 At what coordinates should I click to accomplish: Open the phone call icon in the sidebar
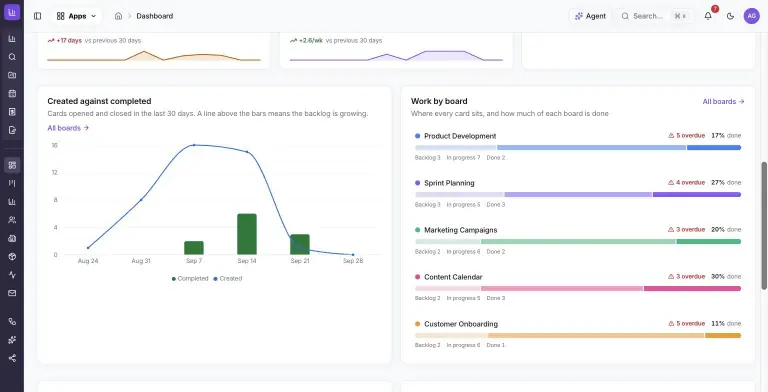pyautogui.click(x=12, y=321)
